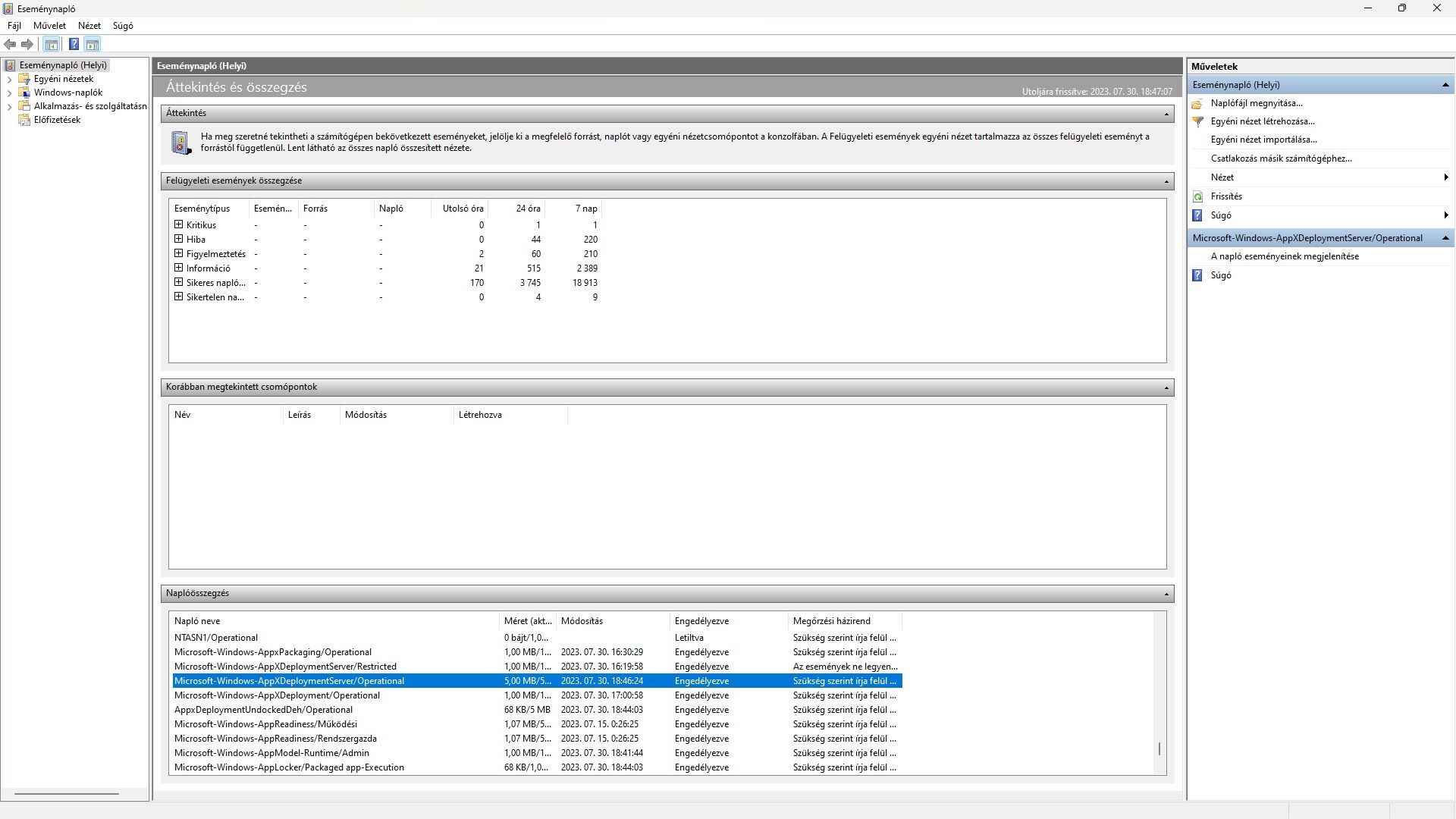
Task: Collapse Felügyeleti események összegzése section
Action: pos(1166,181)
